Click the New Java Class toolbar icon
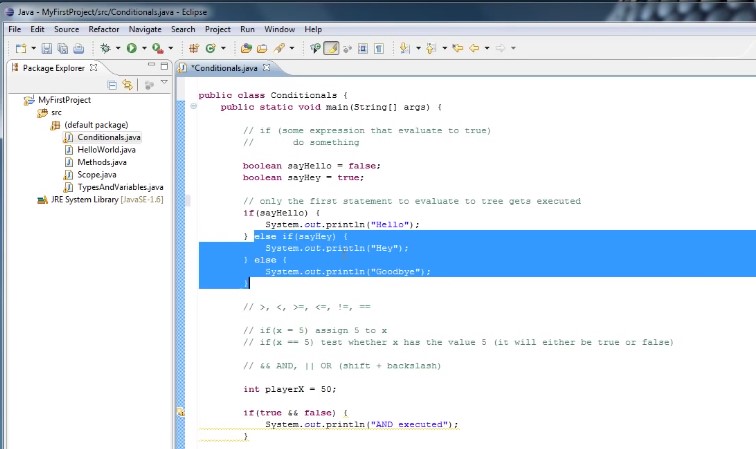This screenshot has height=449, width=756. [210, 48]
